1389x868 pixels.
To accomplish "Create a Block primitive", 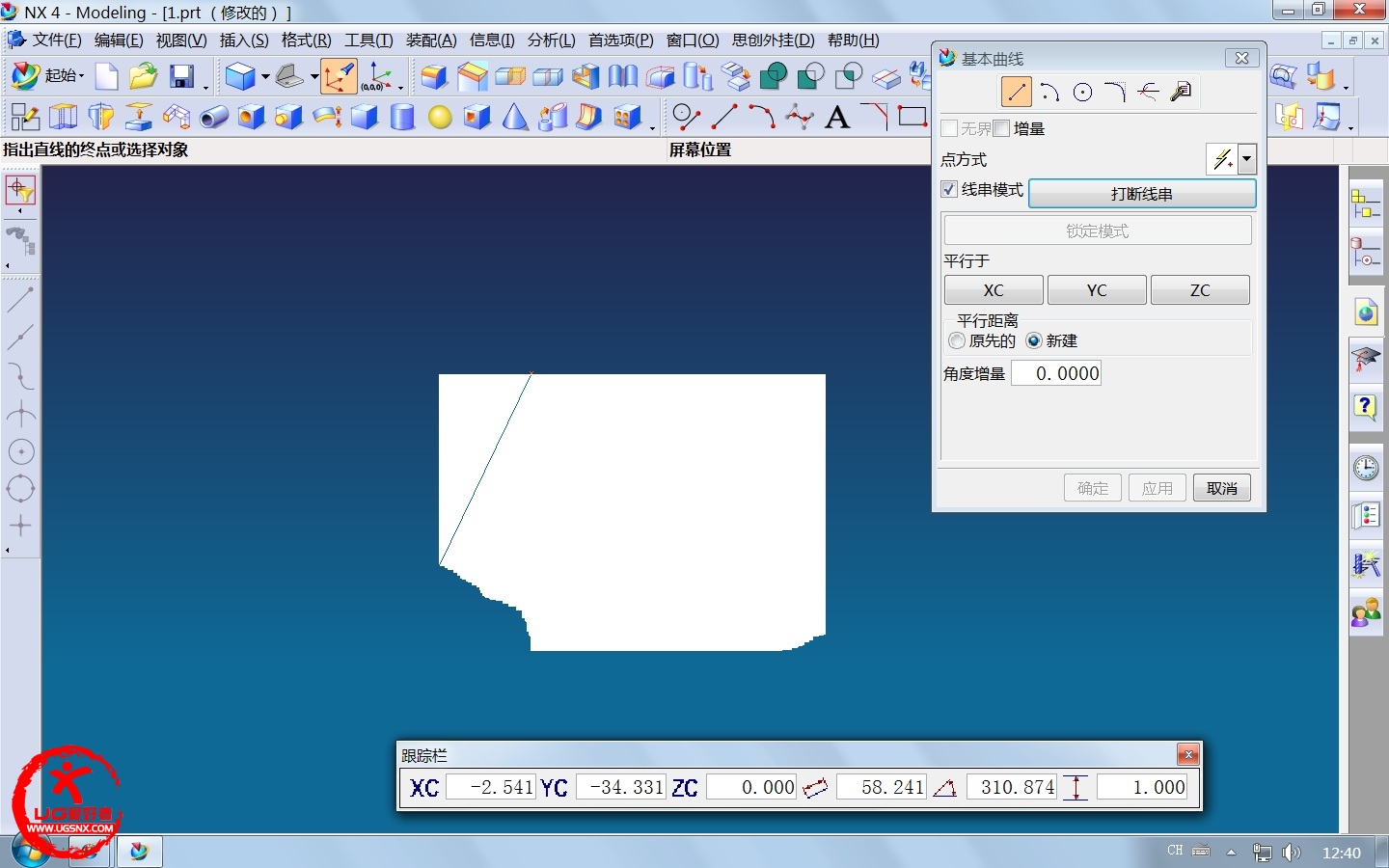I will (x=364, y=118).
